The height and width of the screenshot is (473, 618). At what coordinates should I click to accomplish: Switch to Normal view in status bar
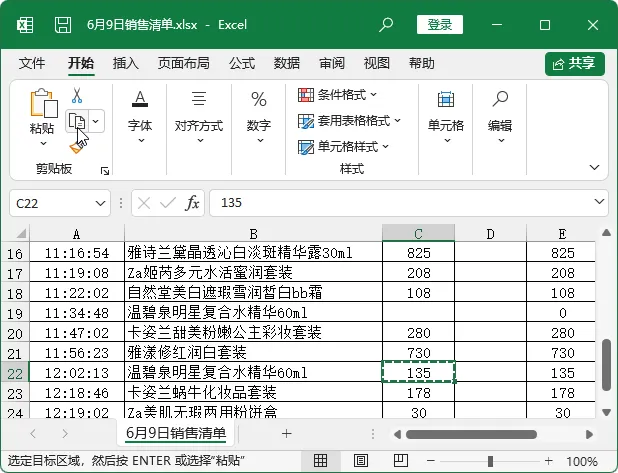pos(320,460)
